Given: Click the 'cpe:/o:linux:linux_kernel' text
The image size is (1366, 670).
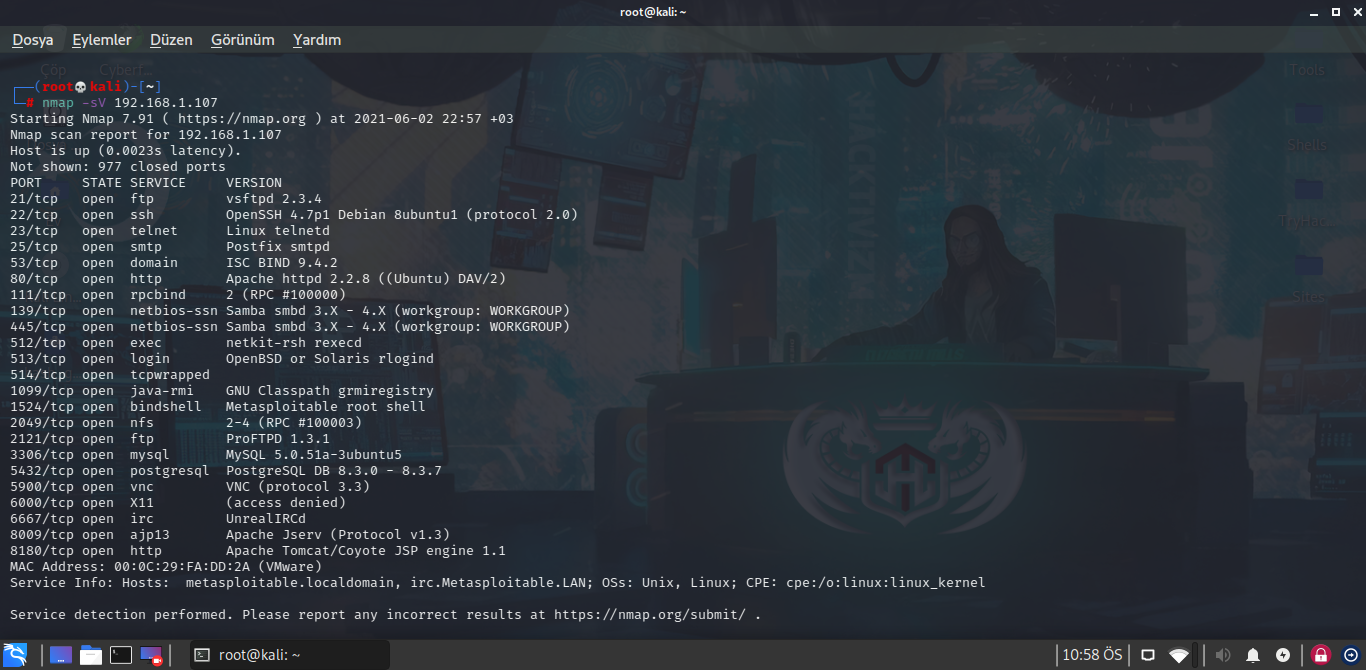Looking at the screenshot, I should [x=886, y=583].
